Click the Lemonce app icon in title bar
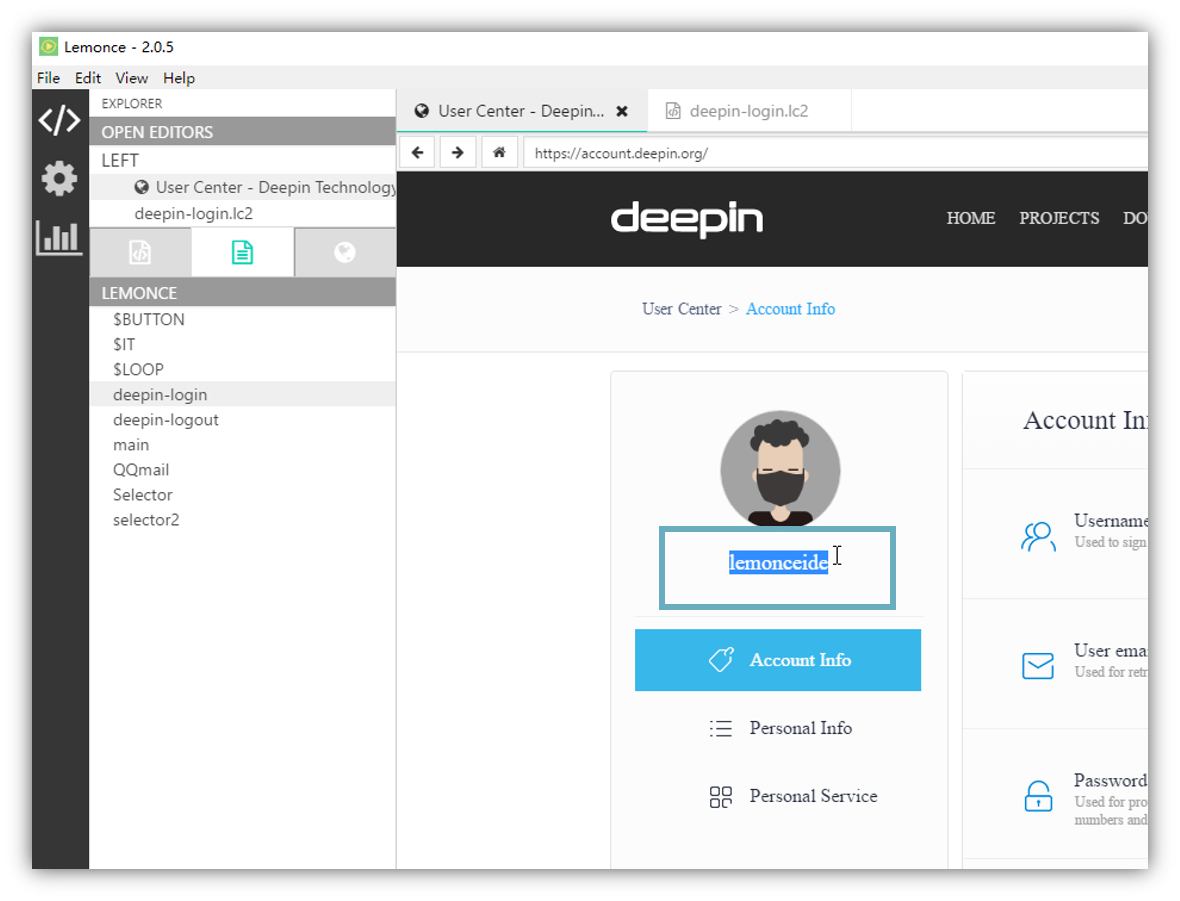This screenshot has width=1180, height=901. (x=48, y=47)
